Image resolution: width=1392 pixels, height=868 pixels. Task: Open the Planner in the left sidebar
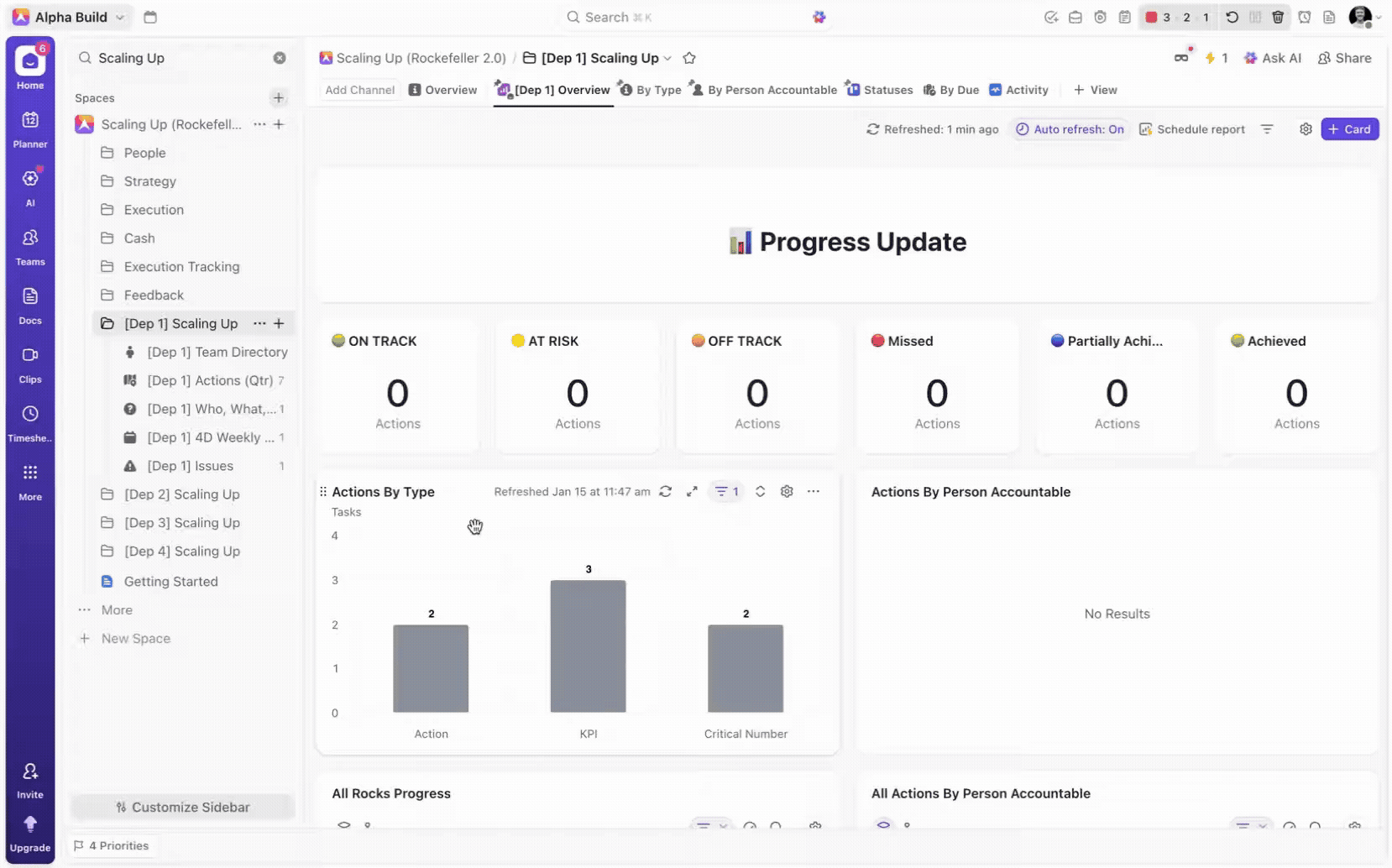pos(30,128)
